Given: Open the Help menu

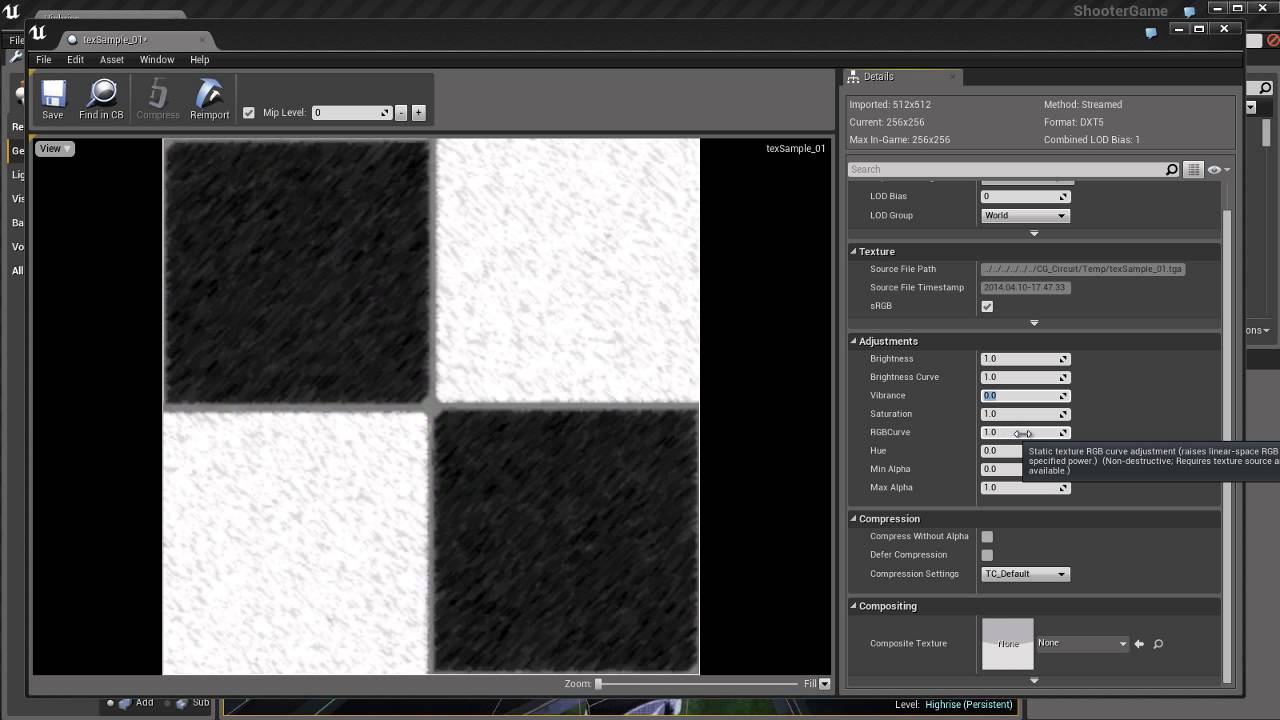Looking at the screenshot, I should pos(199,60).
